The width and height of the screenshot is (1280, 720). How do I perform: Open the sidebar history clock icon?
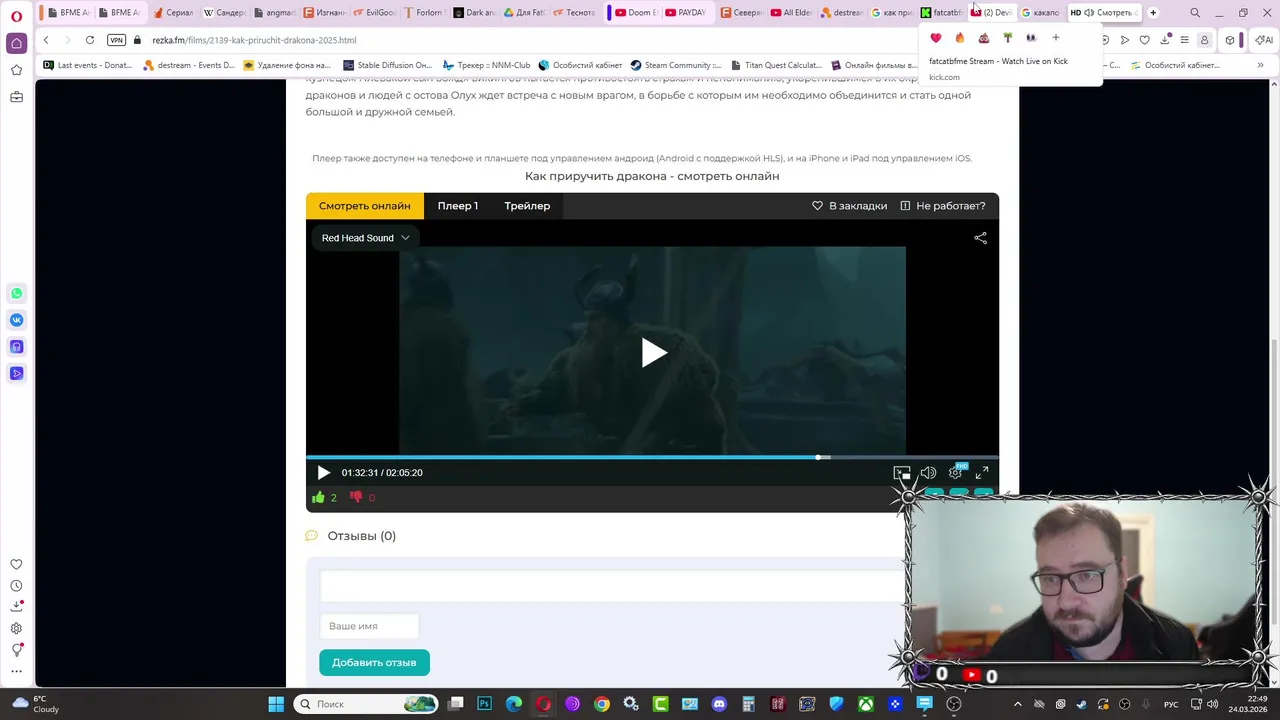[16, 586]
